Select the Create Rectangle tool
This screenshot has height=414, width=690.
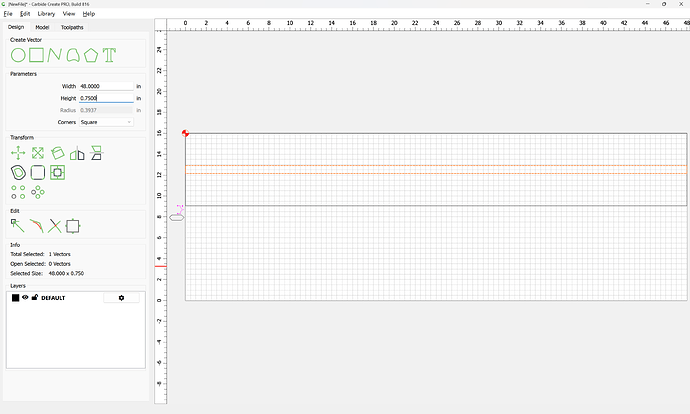37,55
